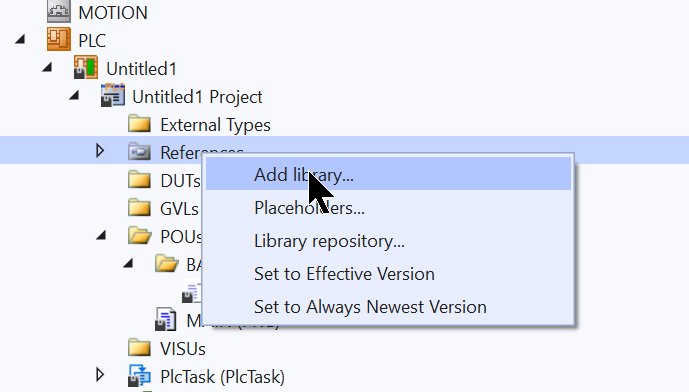Select the PlcTask icon
689x392 pixels.
tap(139, 376)
